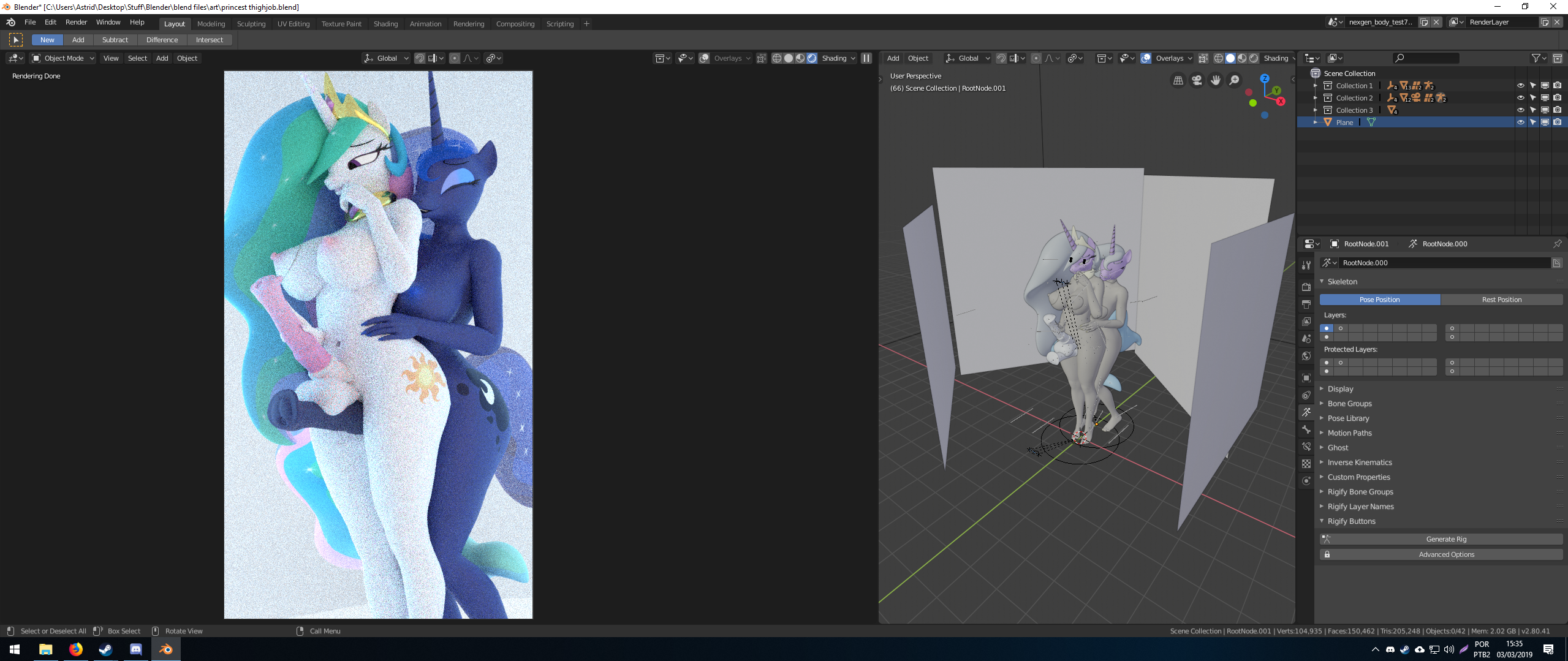1568x661 pixels.
Task: Expand the Bone Groups panel
Action: point(1349,404)
